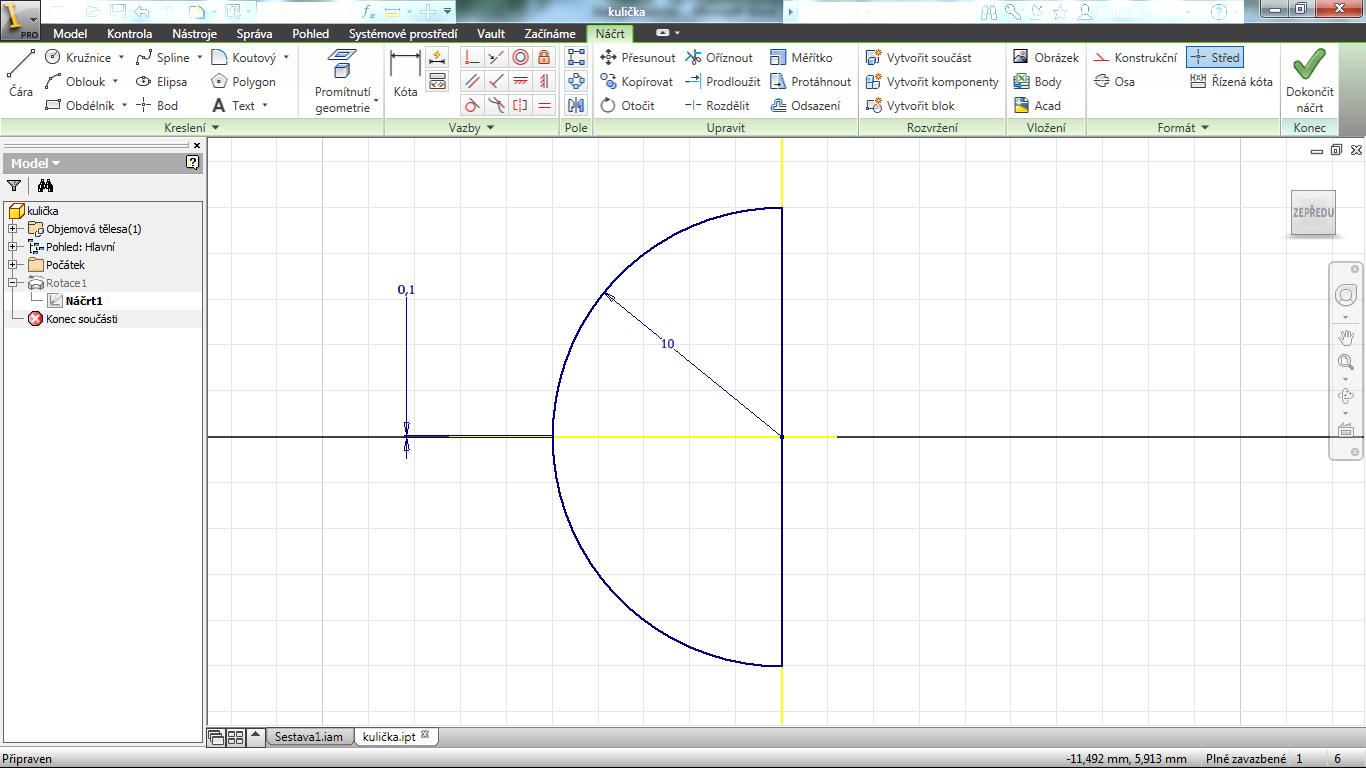Open the Obdélník dropdown arrow
The height and width of the screenshot is (768, 1366).
click(x=124, y=105)
